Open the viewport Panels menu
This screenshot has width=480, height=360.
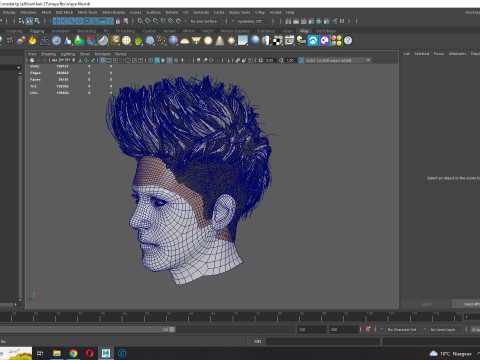pos(120,54)
